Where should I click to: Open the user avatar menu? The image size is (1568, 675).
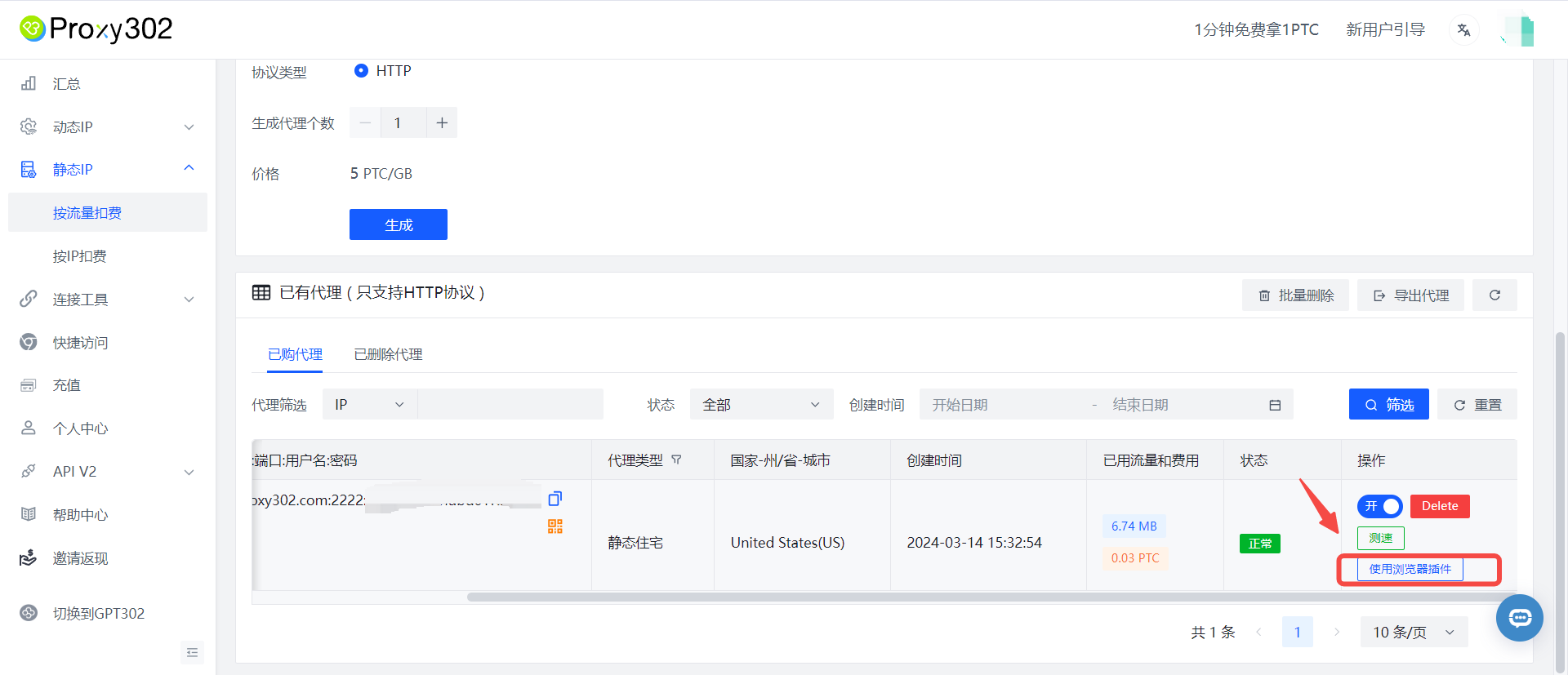(x=1518, y=30)
